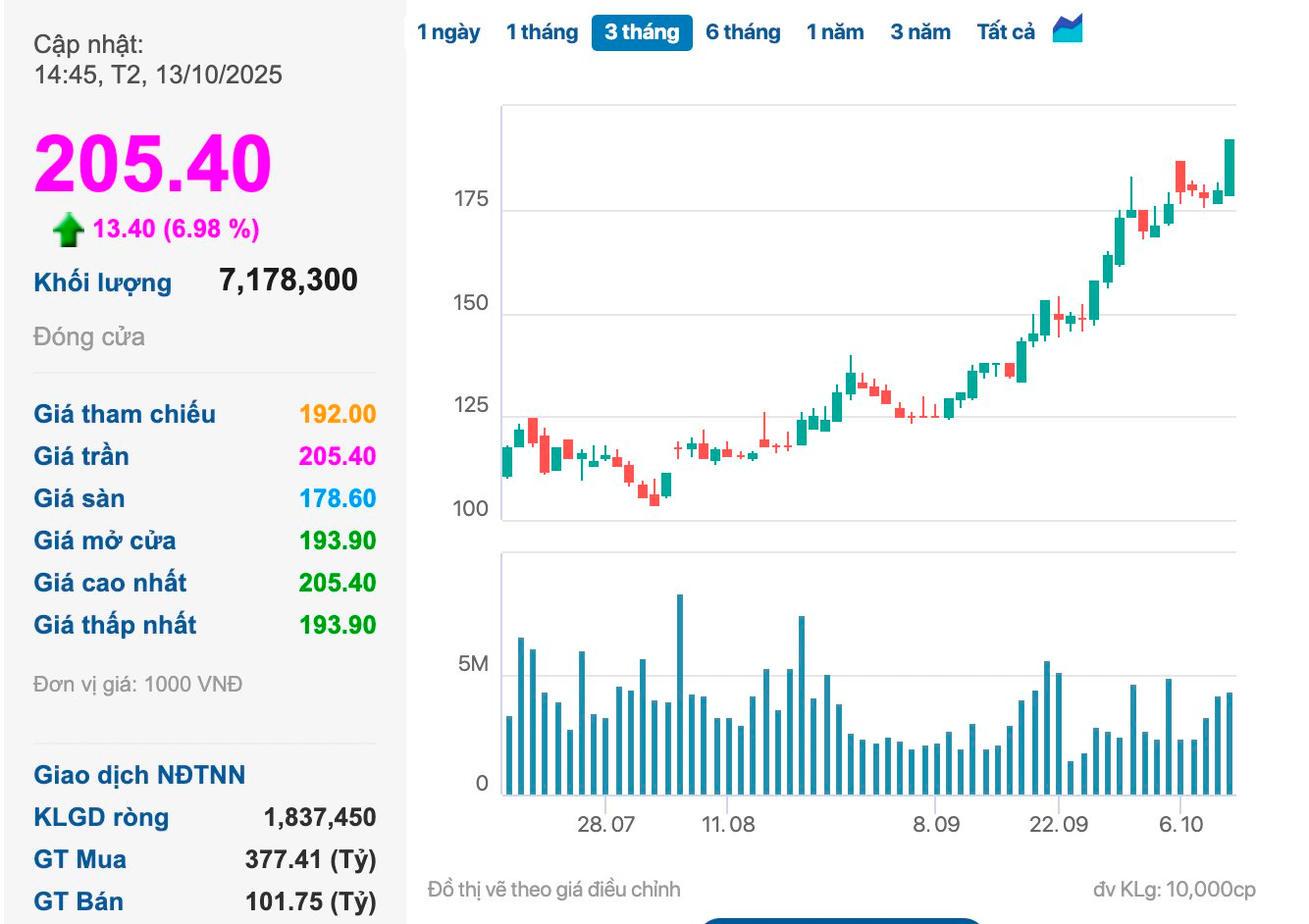View the currently active 3 tháng tab
1309x924 pixels.
[642, 31]
